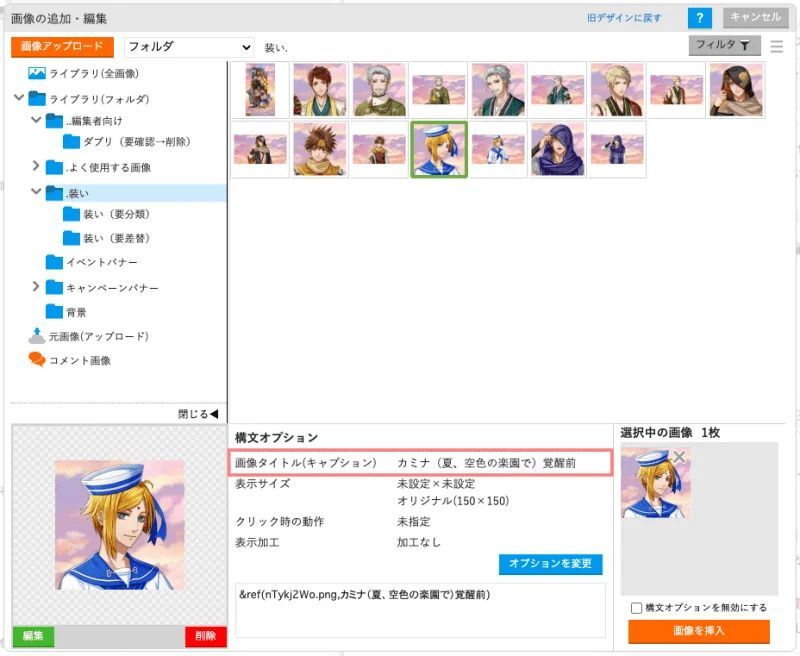Select 装い（要分類） folder in tree

tap(116, 214)
